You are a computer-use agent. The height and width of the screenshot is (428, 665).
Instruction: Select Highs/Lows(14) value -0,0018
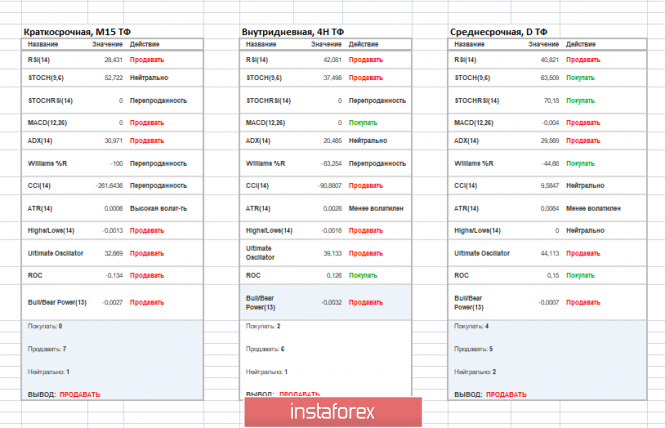[331, 230]
